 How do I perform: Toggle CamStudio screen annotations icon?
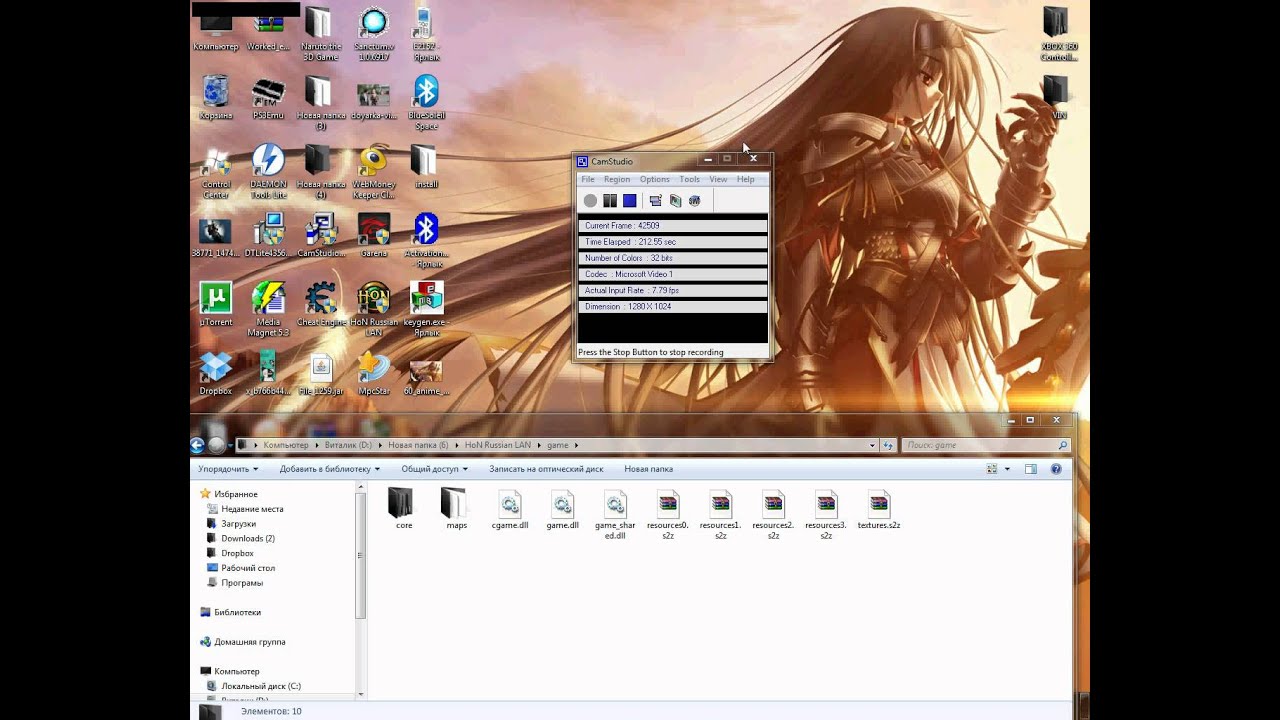[656, 201]
